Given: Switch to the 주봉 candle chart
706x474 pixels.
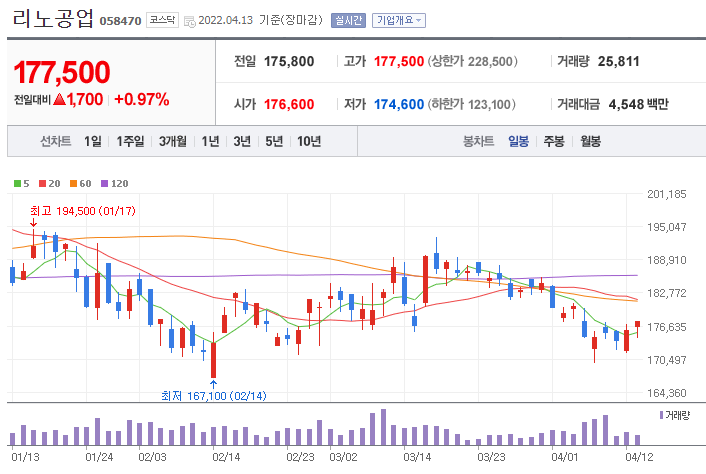Looking at the screenshot, I should coord(554,141).
